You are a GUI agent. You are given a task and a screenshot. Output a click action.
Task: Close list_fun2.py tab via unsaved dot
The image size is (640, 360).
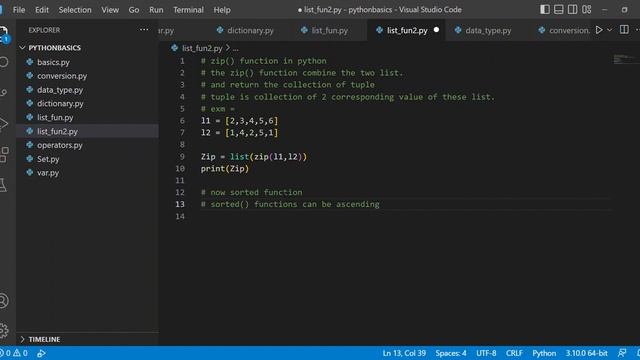coord(436,30)
